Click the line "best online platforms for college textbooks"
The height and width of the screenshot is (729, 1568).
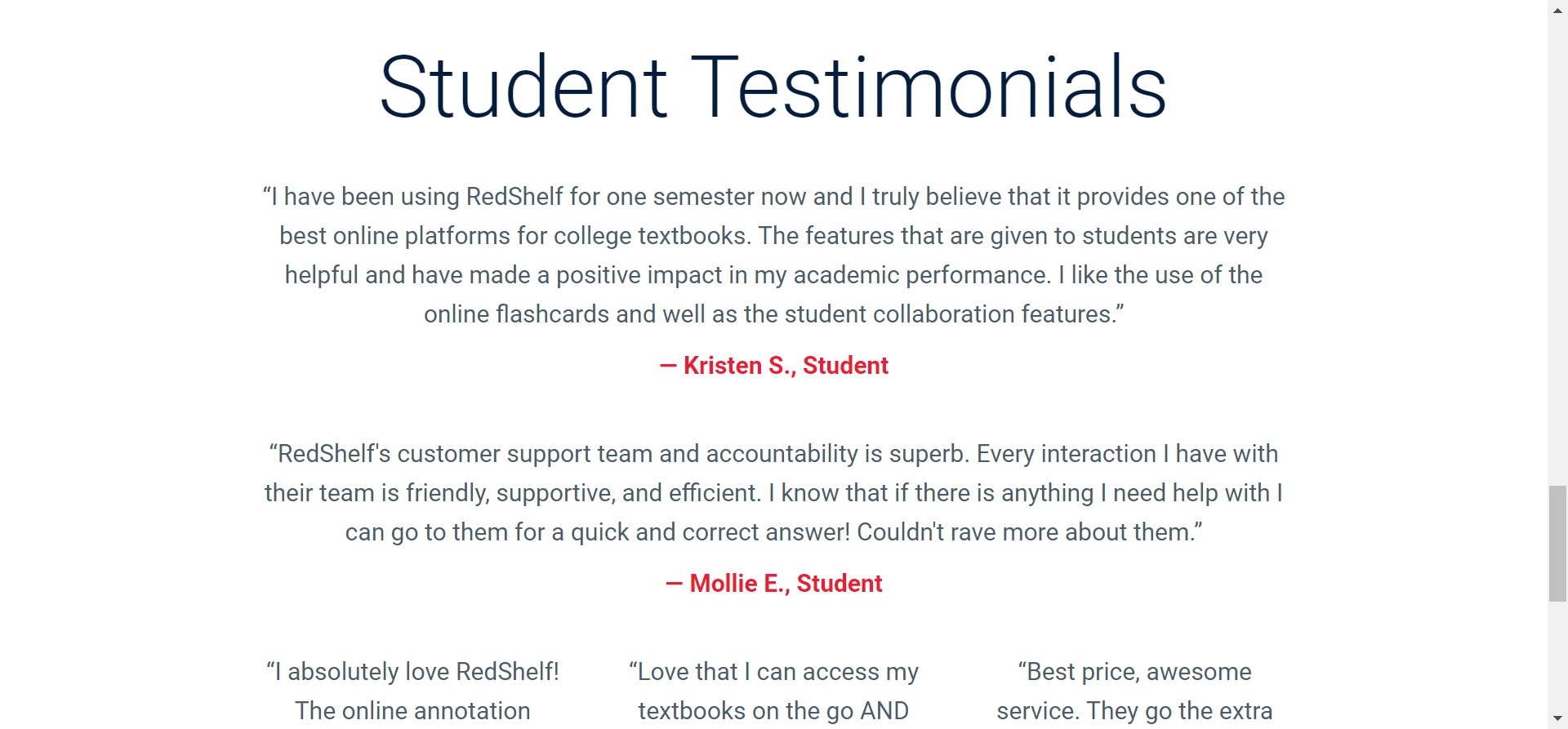point(773,236)
